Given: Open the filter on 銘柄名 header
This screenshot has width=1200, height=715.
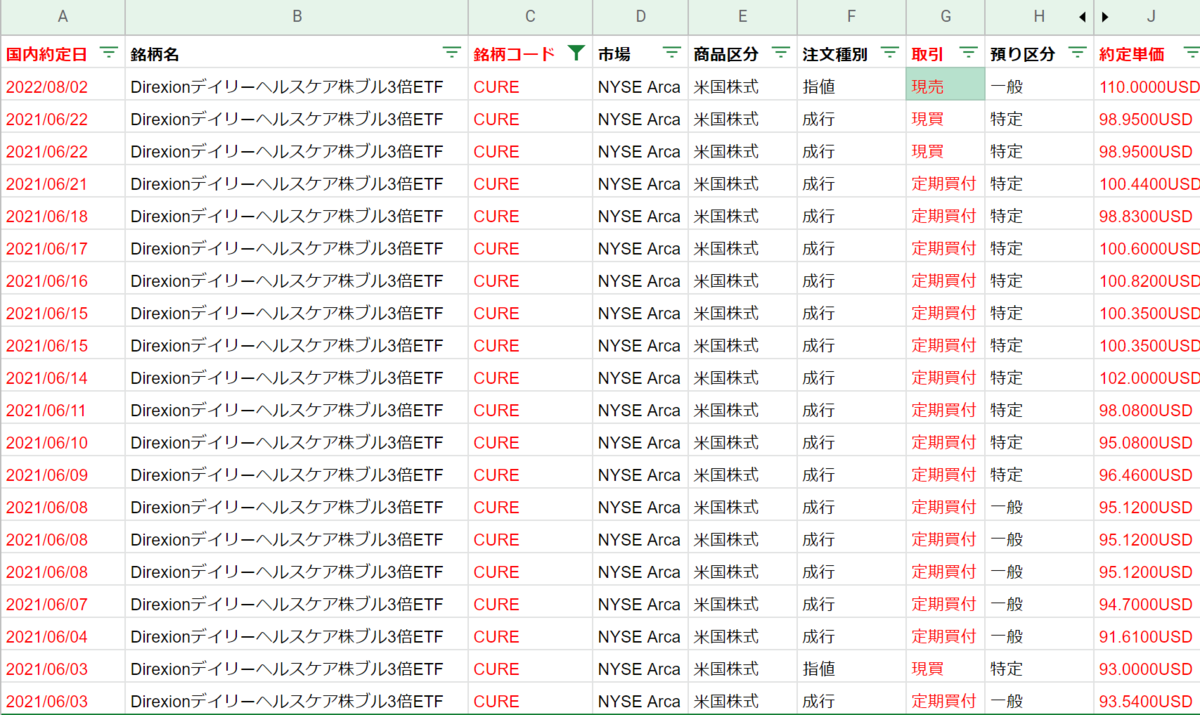Looking at the screenshot, I should (x=452, y=53).
